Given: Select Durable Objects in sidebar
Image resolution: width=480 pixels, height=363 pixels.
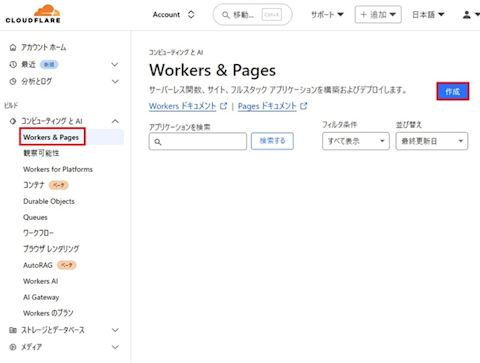Looking at the screenshot, I should click(49, 201).
